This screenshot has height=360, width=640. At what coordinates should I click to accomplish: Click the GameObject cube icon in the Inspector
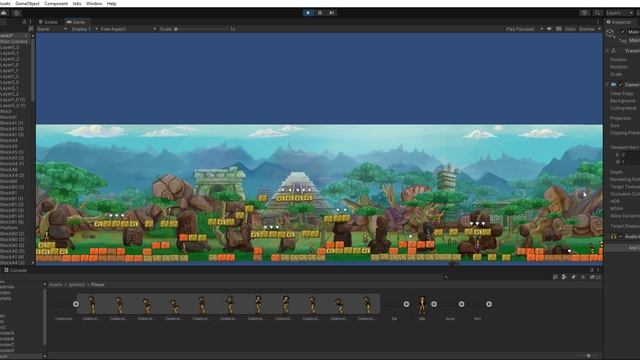(610, 33)
